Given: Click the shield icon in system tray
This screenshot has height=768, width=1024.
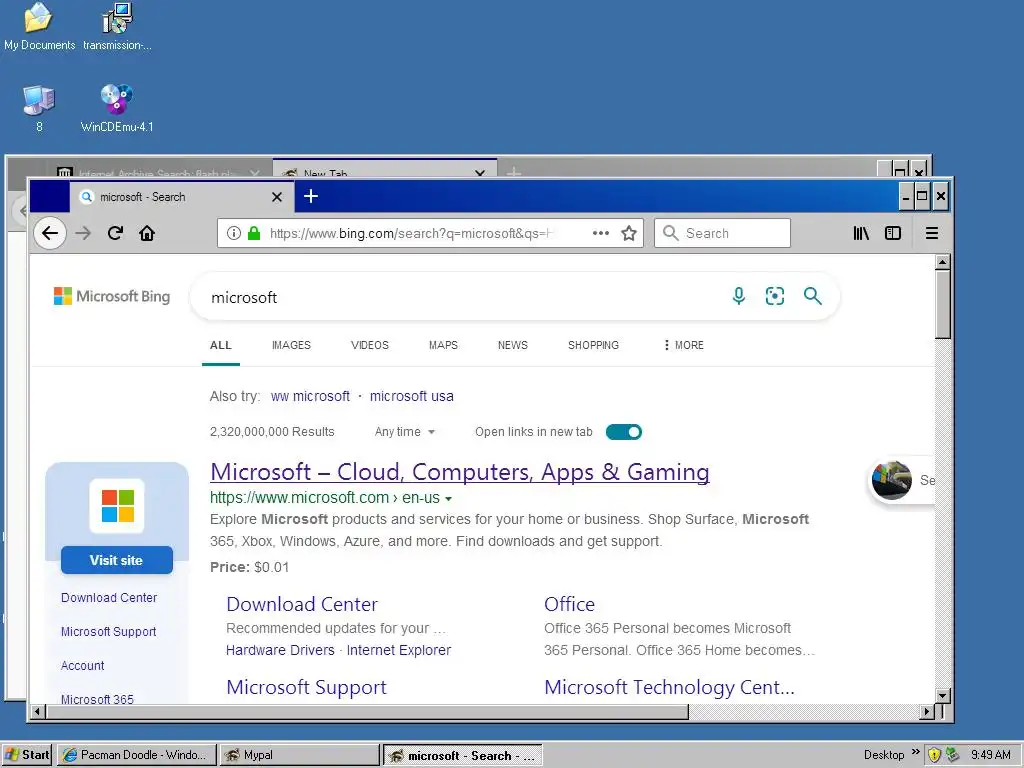Looking at the screenshot, I should pyautogui.click(x=935, y=754).
